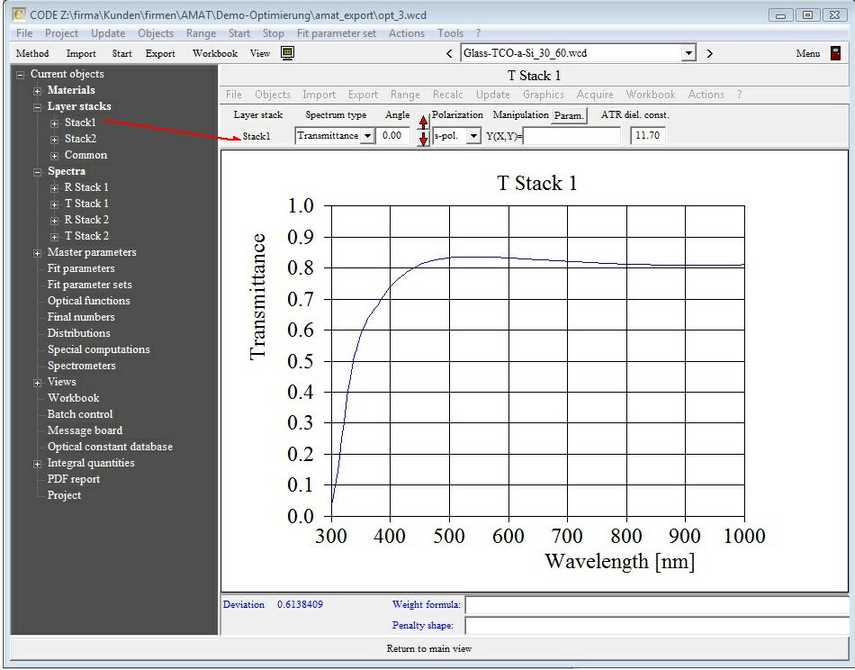
Task: Click the Angle input field showing 0.00
Action: (x=393, y=136)
